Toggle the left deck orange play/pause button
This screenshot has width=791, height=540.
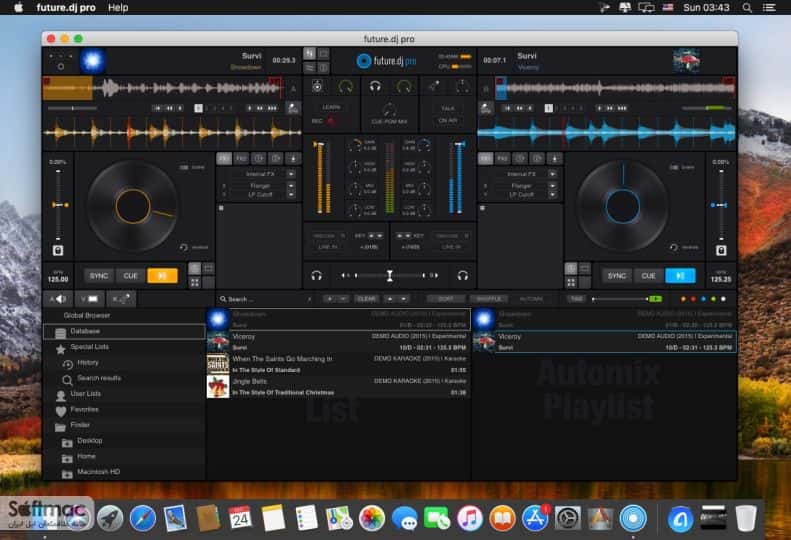coord(162,276)
